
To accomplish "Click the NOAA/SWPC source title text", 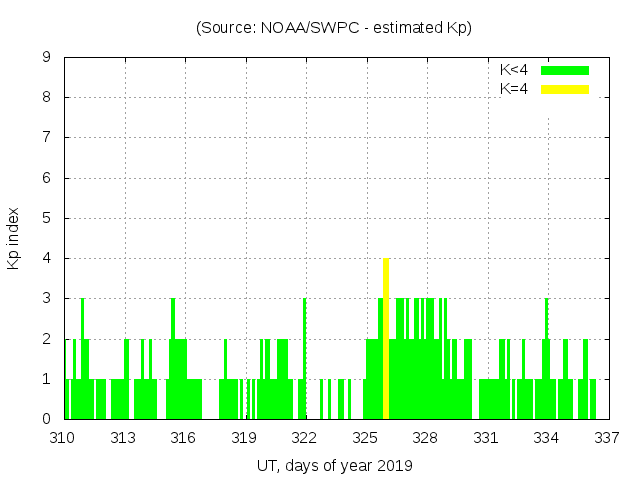I will pyautogui.click(x=334, y=28).
